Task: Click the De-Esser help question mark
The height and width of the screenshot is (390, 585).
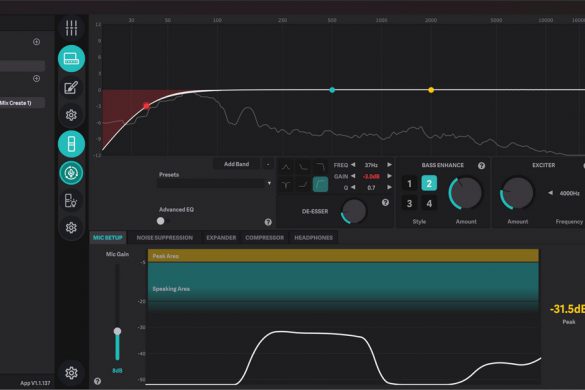Action: point(385,202)
